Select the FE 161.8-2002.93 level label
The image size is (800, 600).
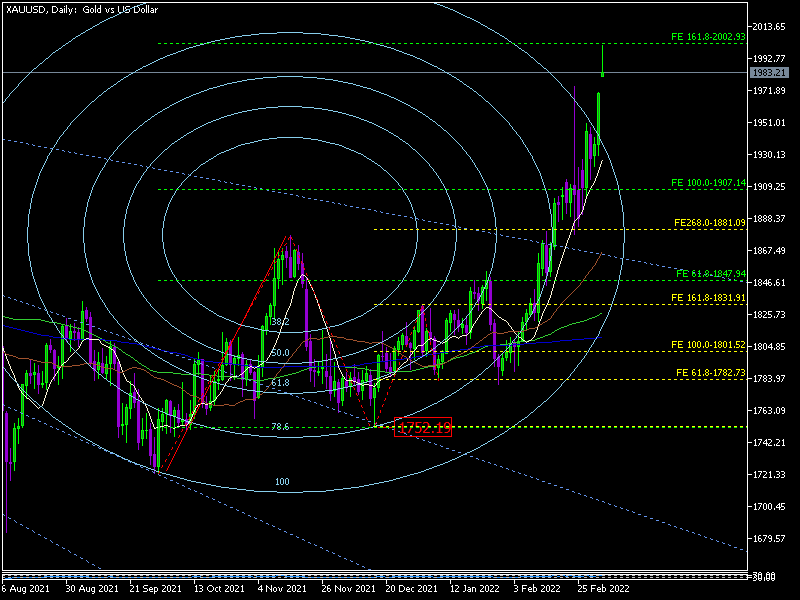pos(708,36)
